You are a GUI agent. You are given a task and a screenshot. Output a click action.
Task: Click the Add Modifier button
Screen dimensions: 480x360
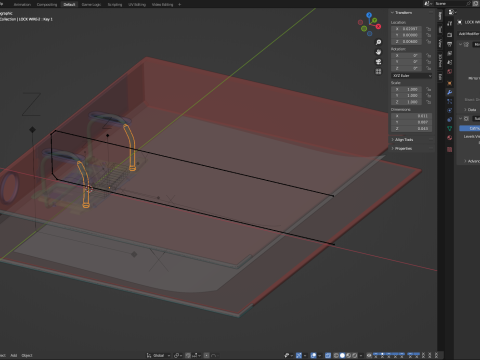[x=469, y=34]
